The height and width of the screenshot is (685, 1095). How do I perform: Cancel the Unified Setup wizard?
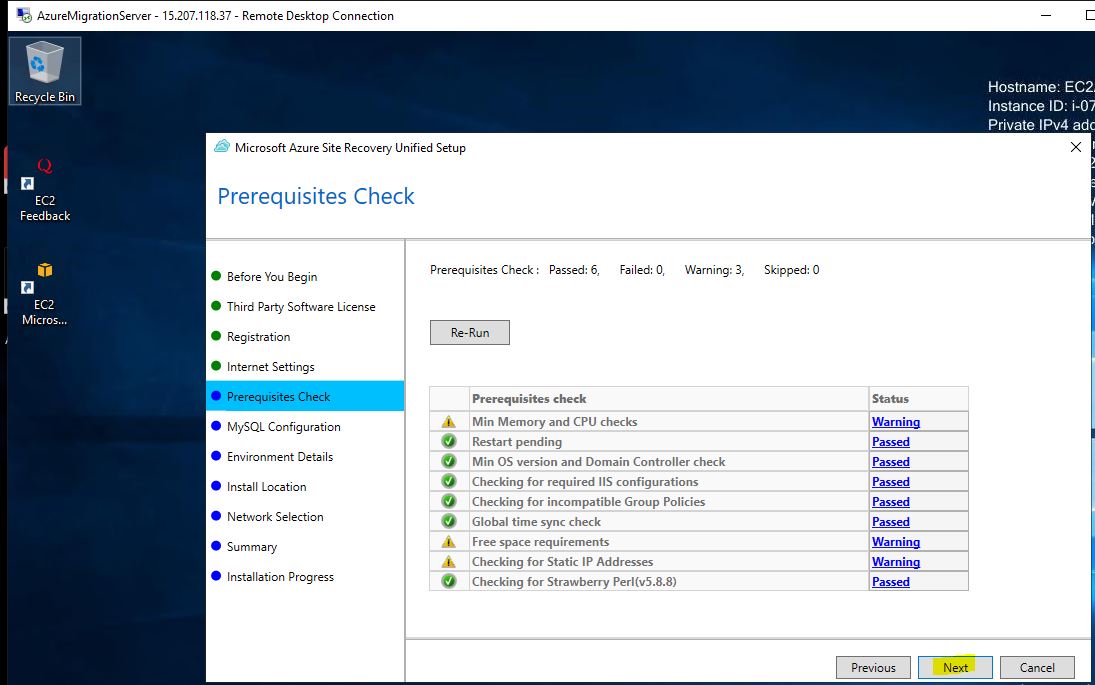click(x=1037, y=667)
